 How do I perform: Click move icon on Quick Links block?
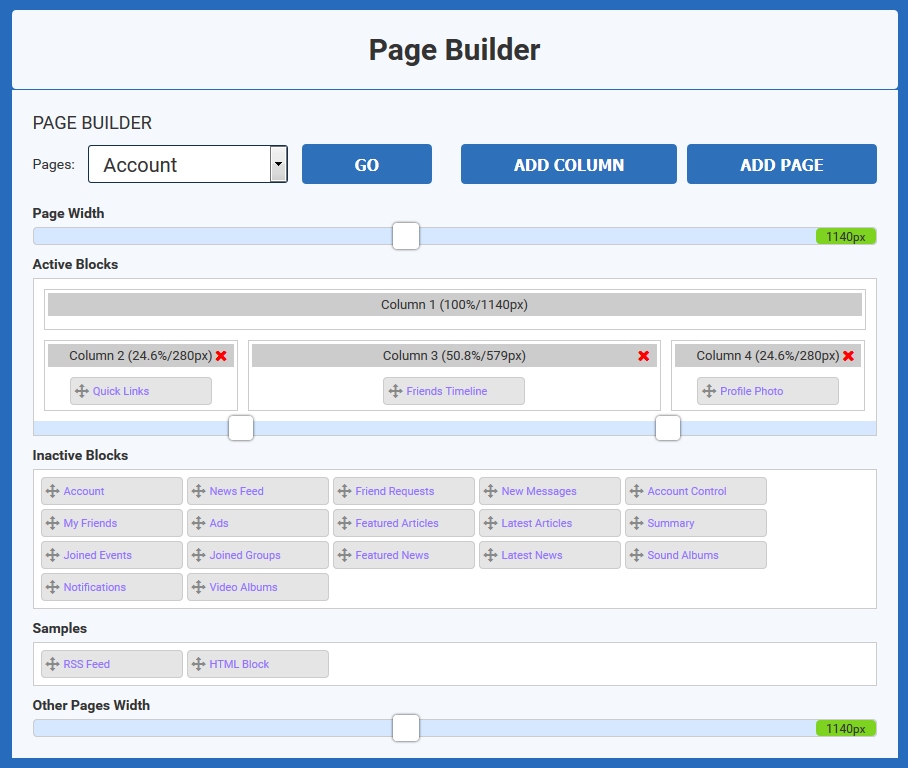(x=82, y=391)
